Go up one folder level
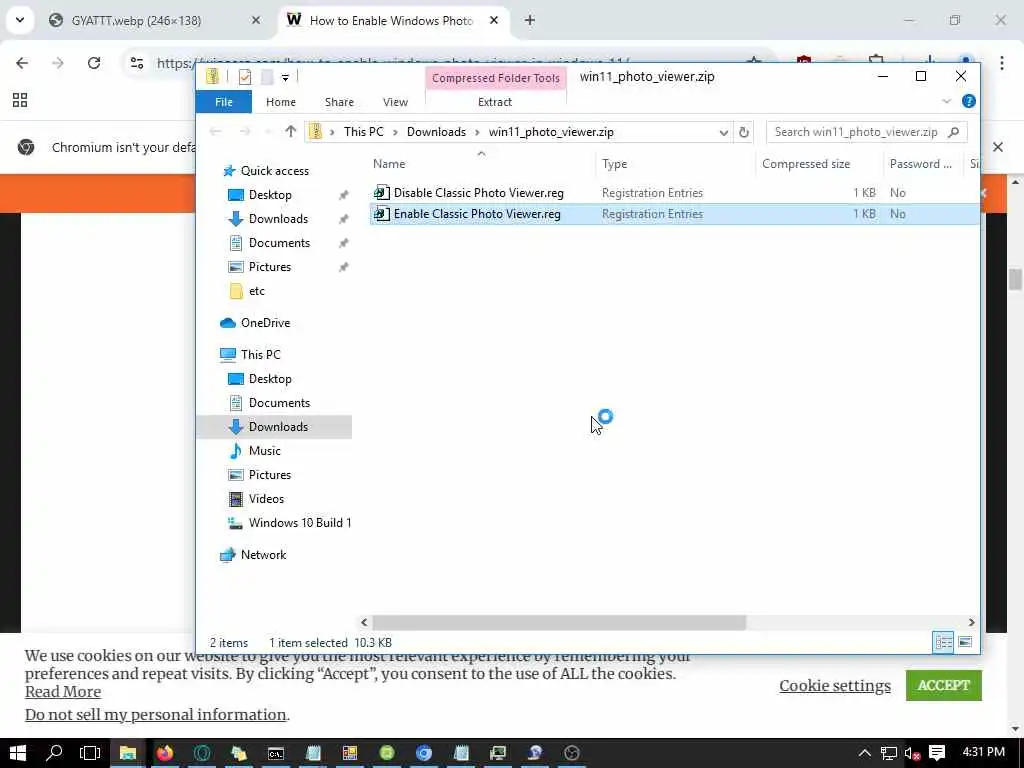Screen dimensions: 1024x768 (291, 131)
